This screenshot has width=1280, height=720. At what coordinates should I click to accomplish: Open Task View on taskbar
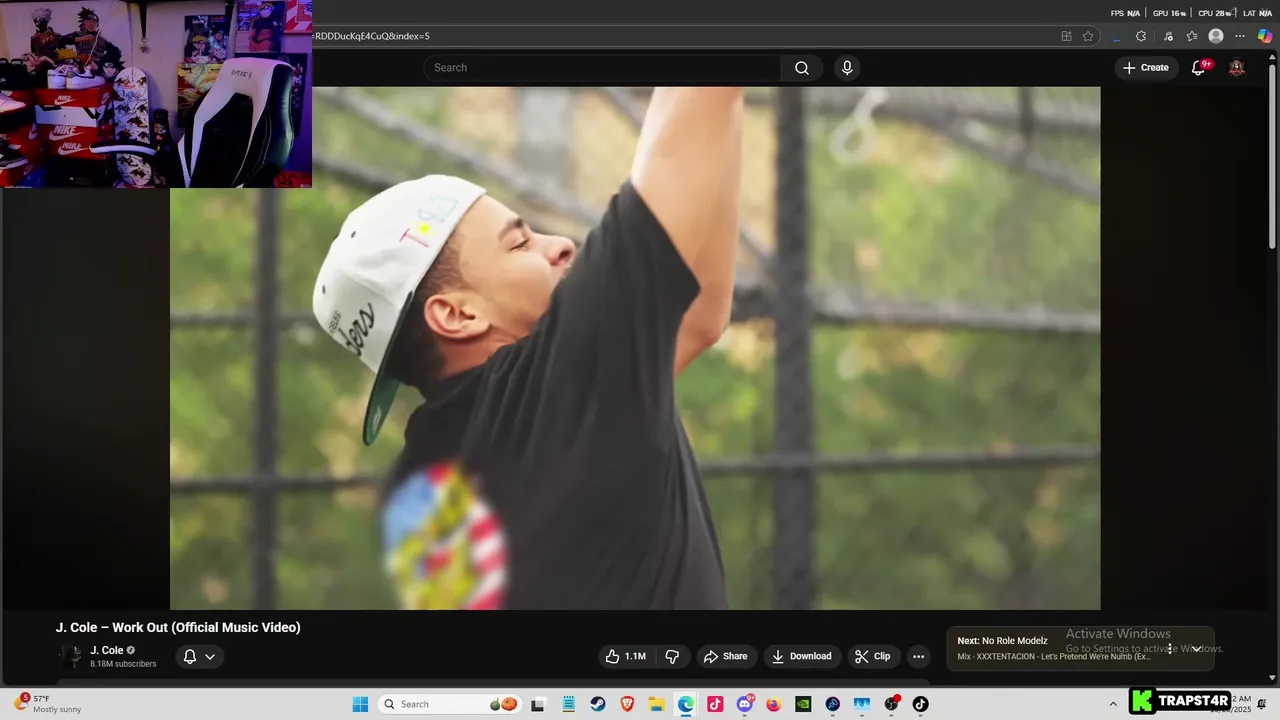(x=538, y=704)
